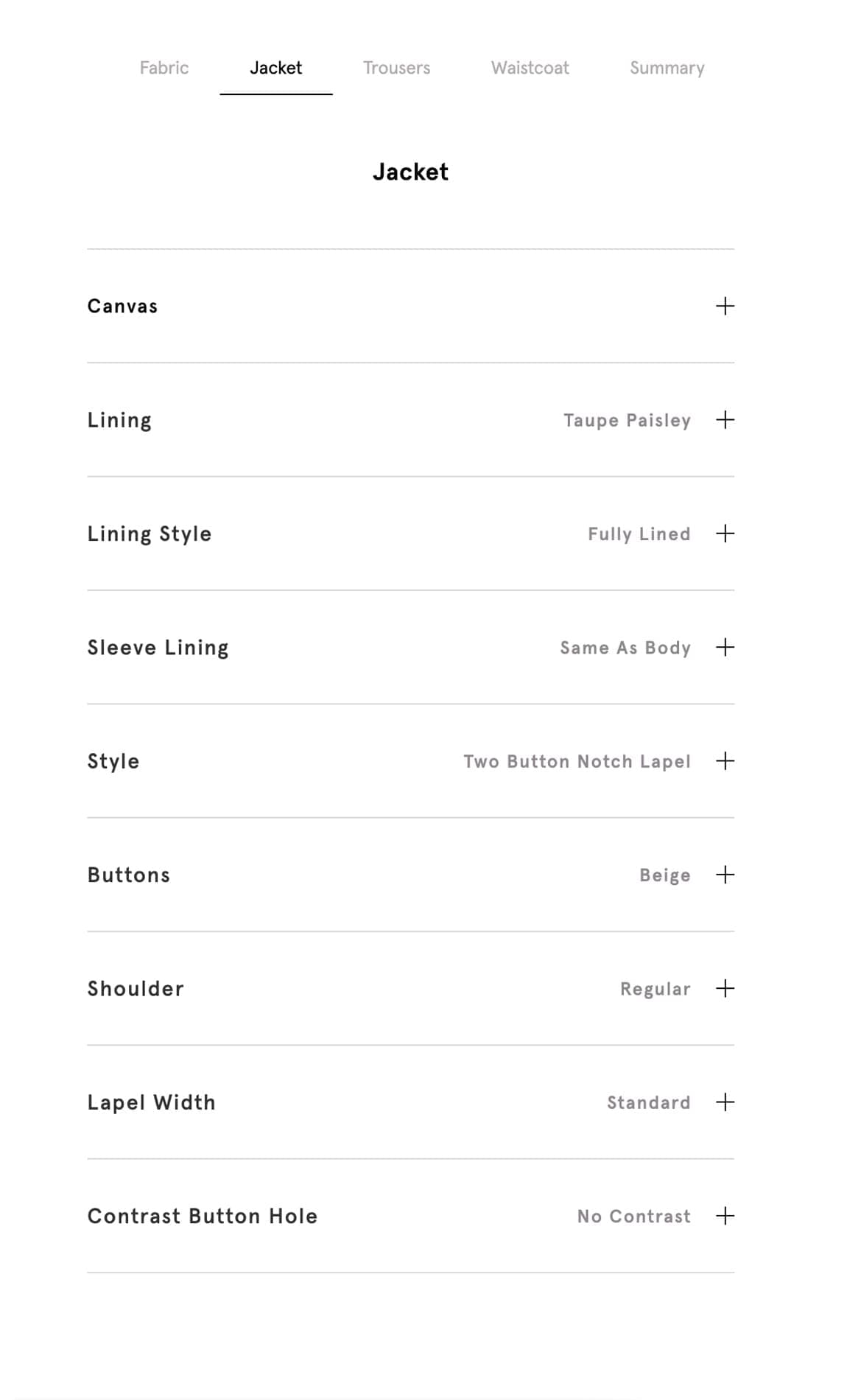Go to the Waistcoat tab
The image size is (847, 1400).
click(530, 68)
